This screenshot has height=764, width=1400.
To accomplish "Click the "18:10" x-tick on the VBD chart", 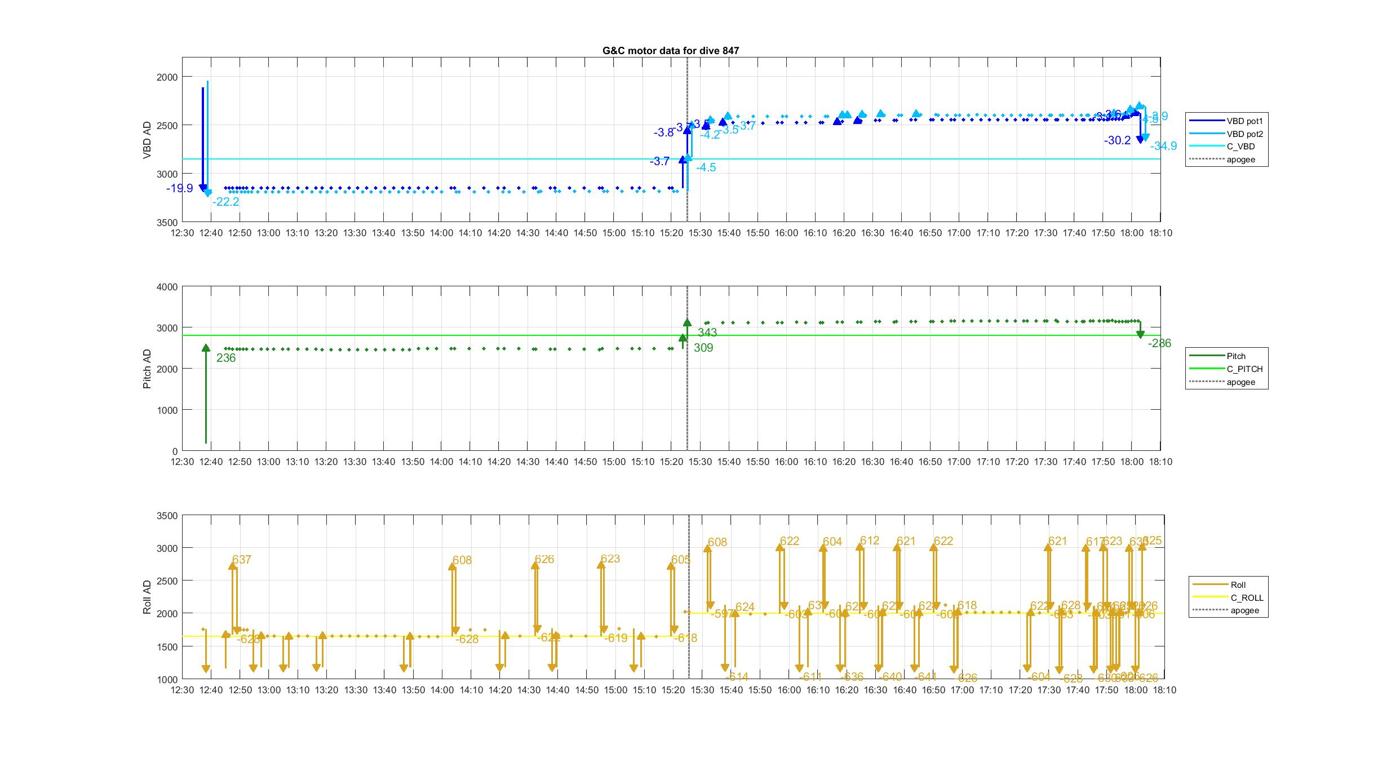I will (1160, 233).
